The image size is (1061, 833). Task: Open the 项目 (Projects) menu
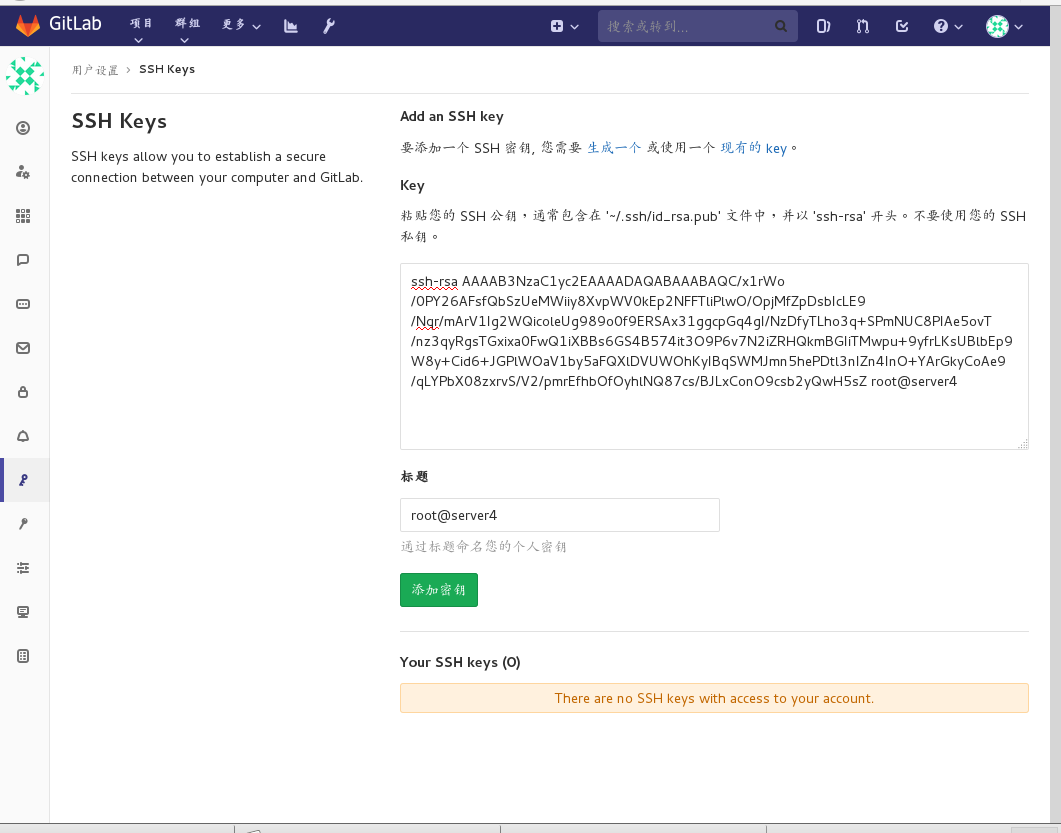tap(141, 29)
